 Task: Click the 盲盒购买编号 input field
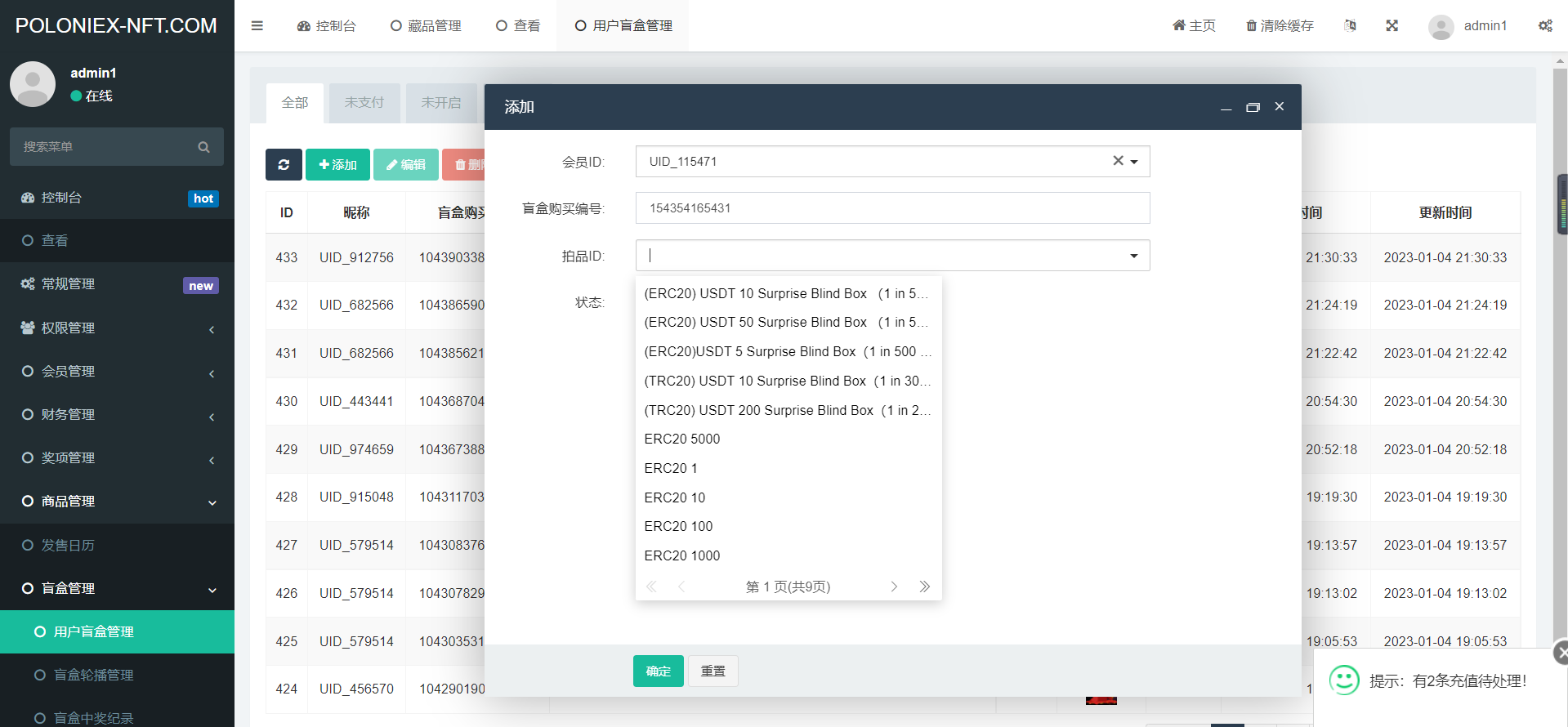(892, 208)
